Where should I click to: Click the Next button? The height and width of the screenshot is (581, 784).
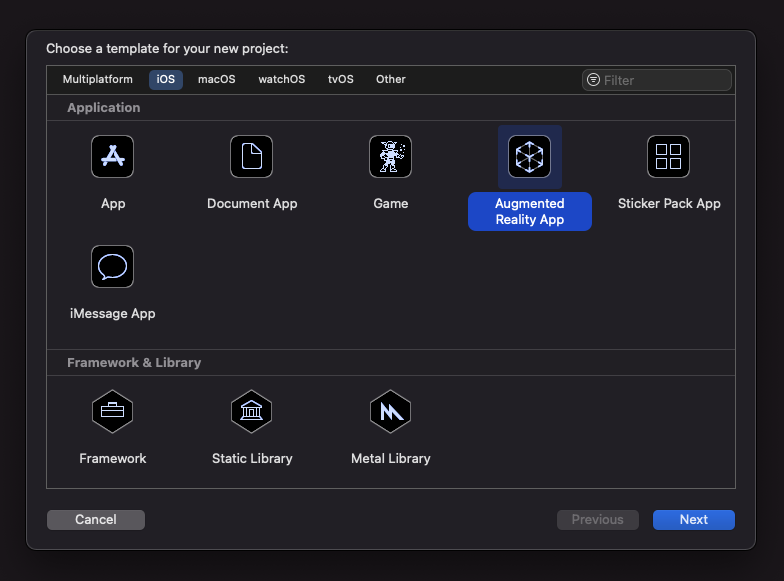(x=693, y=520)
